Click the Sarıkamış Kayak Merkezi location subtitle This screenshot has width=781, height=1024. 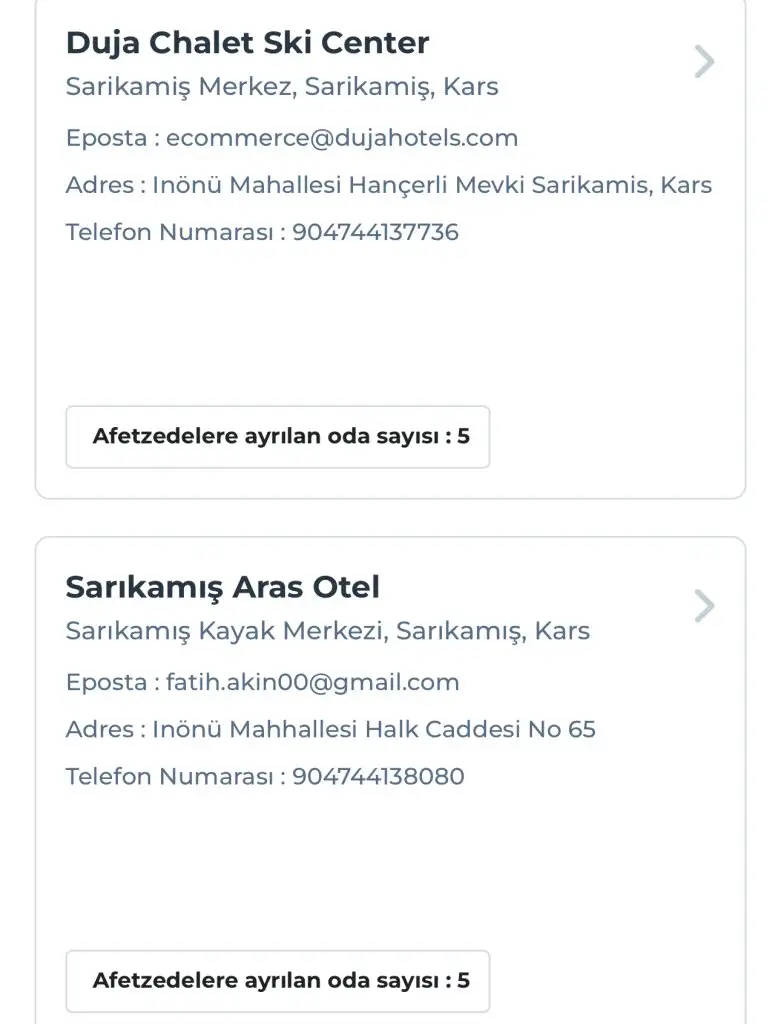328,631
